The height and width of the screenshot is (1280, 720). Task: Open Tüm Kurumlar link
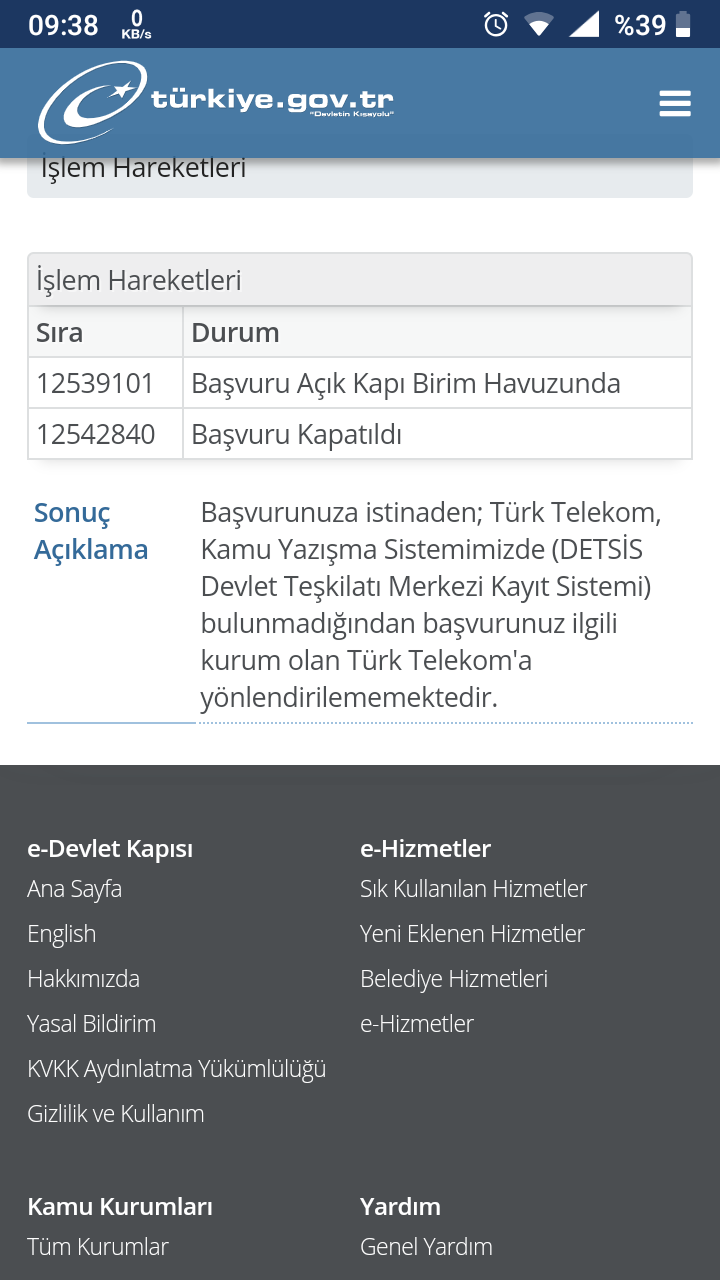pyautogui.click(x=98, y=1247)
